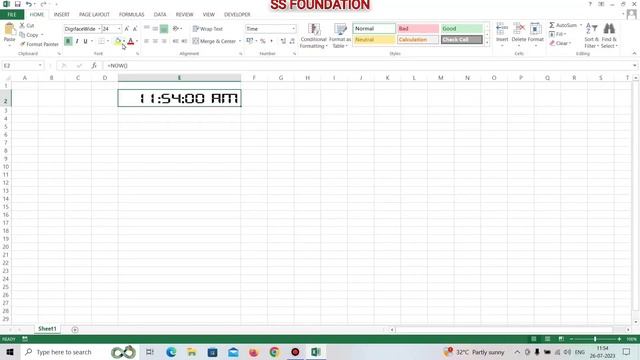This screenshot has height=360, width=640.
Task: Switch to the VIEW tab
Action: click(x=209, y=15)
